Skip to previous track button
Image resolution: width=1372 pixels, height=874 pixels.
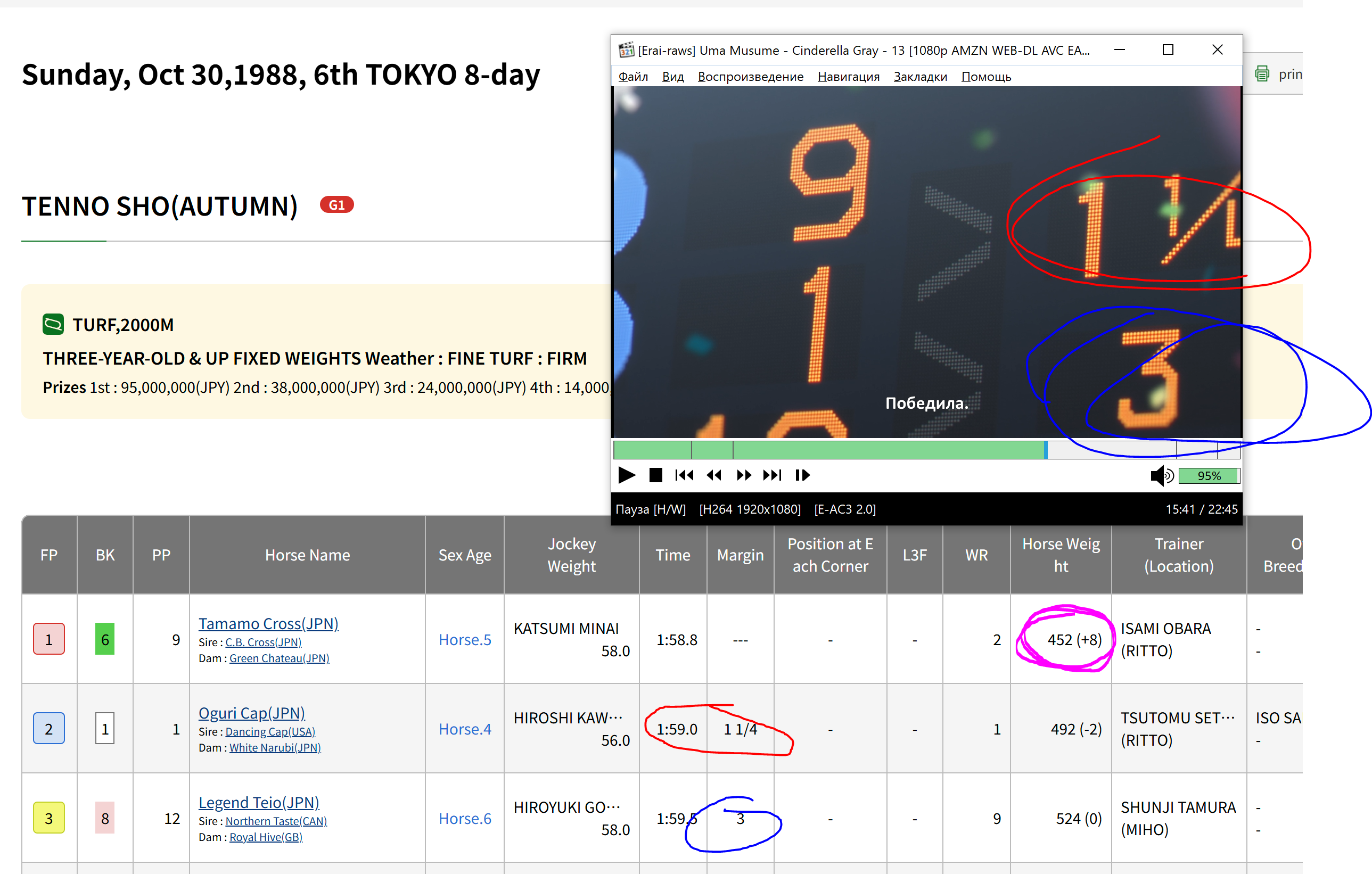click(684, 475)
